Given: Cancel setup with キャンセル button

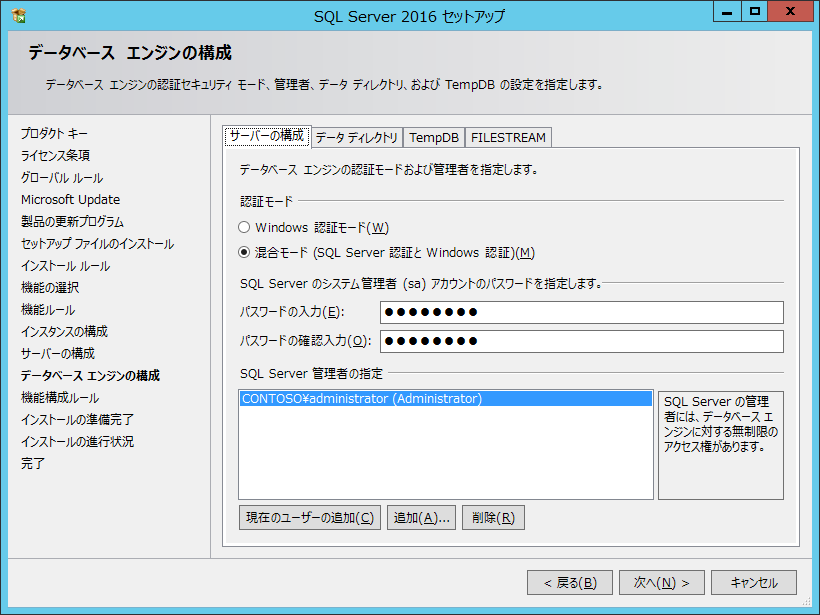Looking at the screenshot, I should tap(754, 583).
